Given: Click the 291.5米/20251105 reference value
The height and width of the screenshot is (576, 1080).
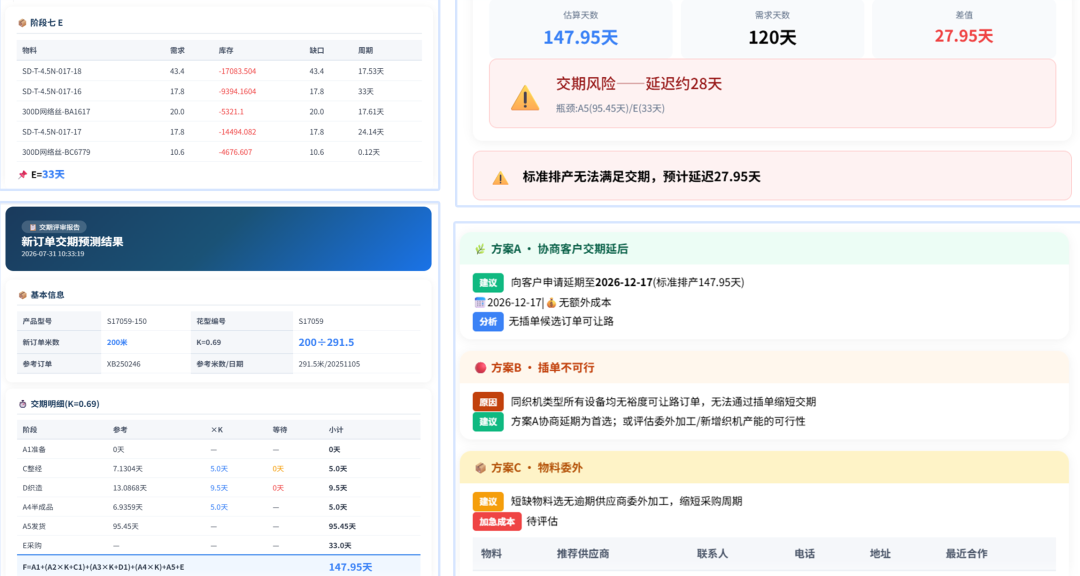Looking at the screenshot, I should (329, 364).
